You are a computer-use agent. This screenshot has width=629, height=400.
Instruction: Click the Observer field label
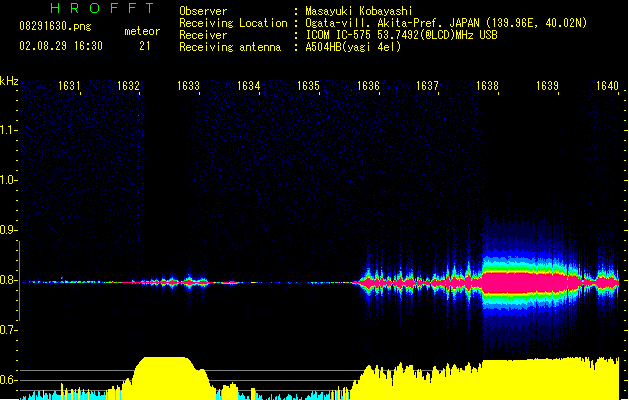point(203,11)
